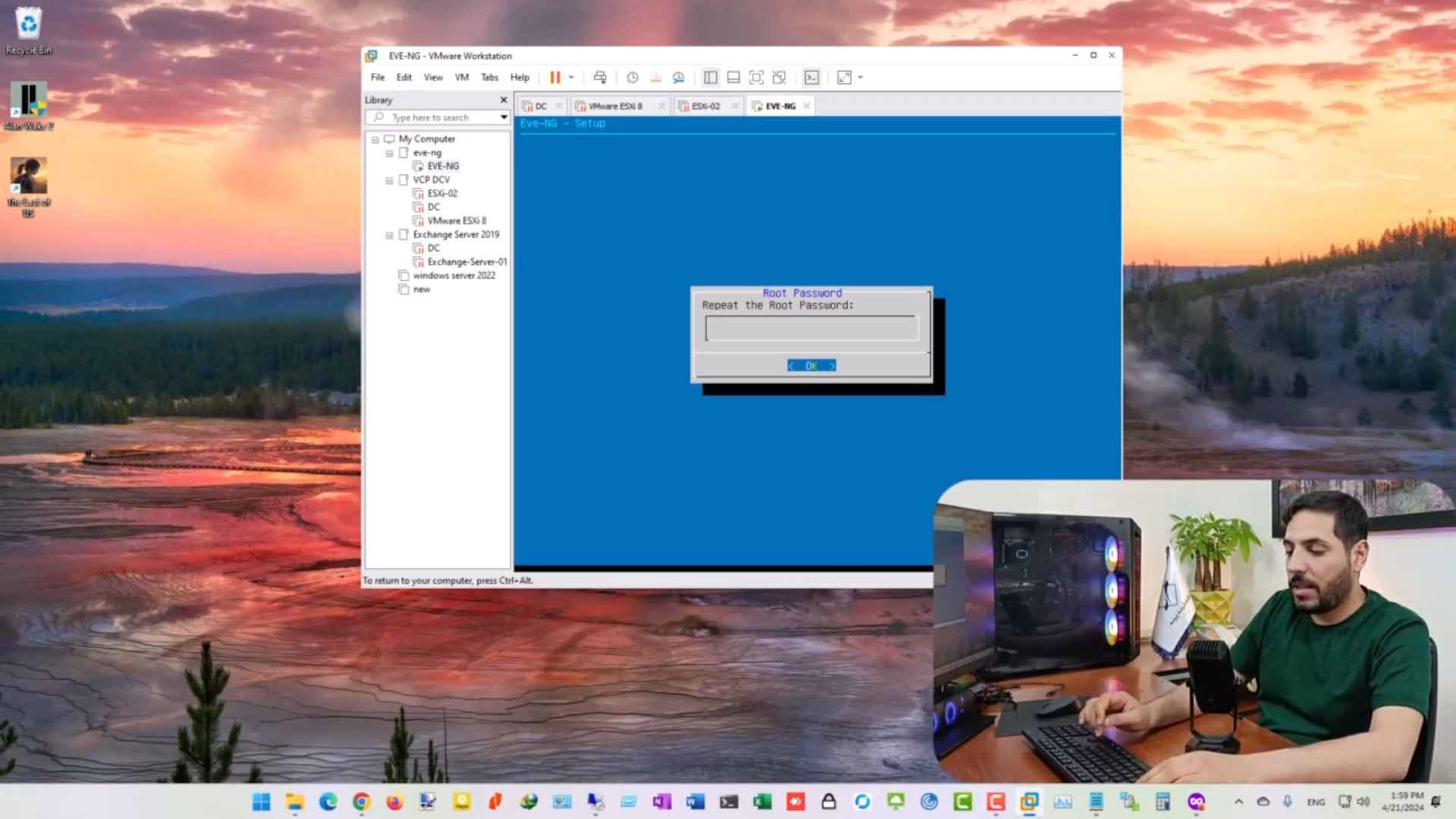Pause the virtual machine with the suspend icon
The height and width of the screenshot is (819, 1456).
coord(555,77)
